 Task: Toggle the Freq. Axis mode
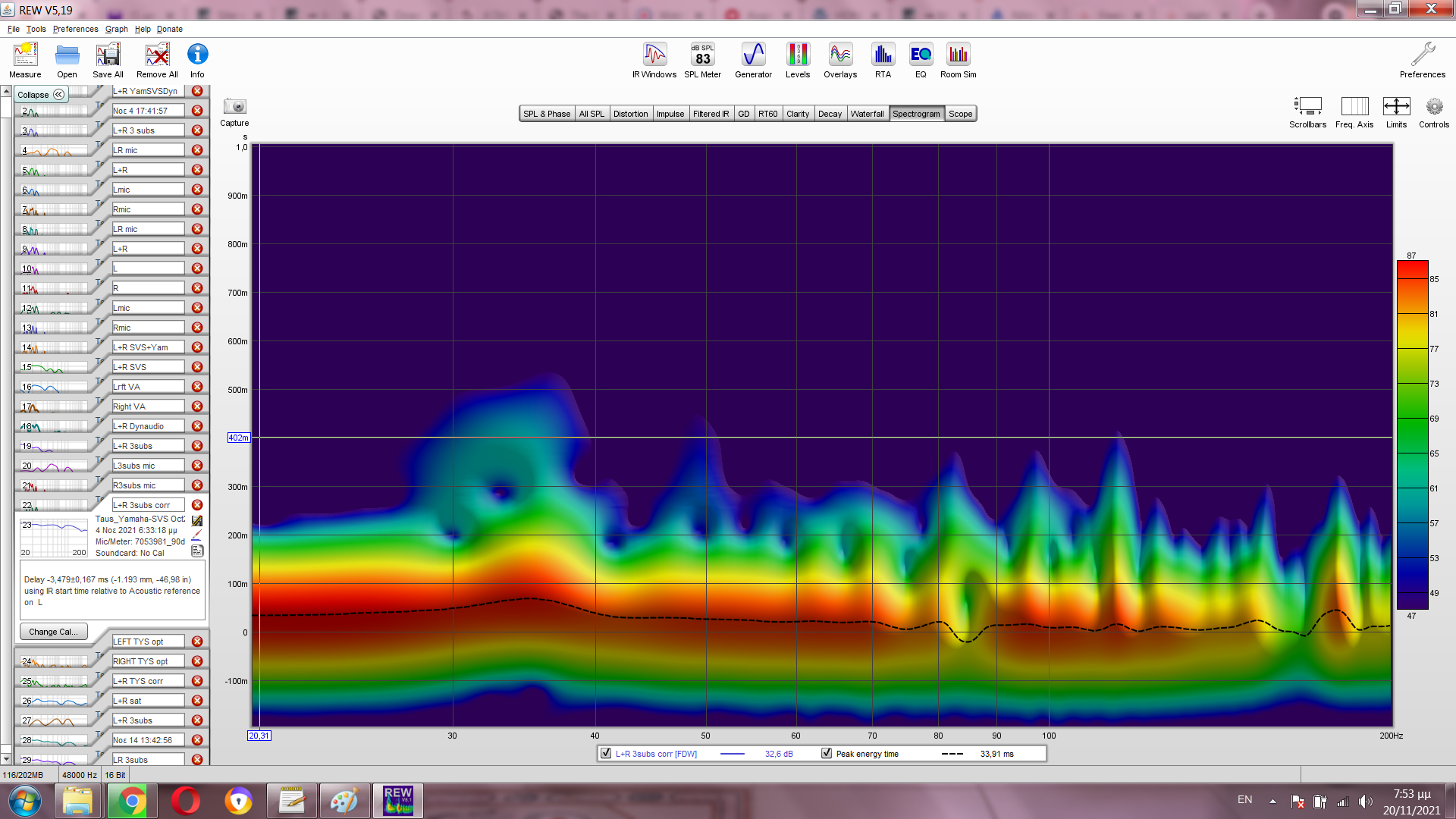[1354, 107]
